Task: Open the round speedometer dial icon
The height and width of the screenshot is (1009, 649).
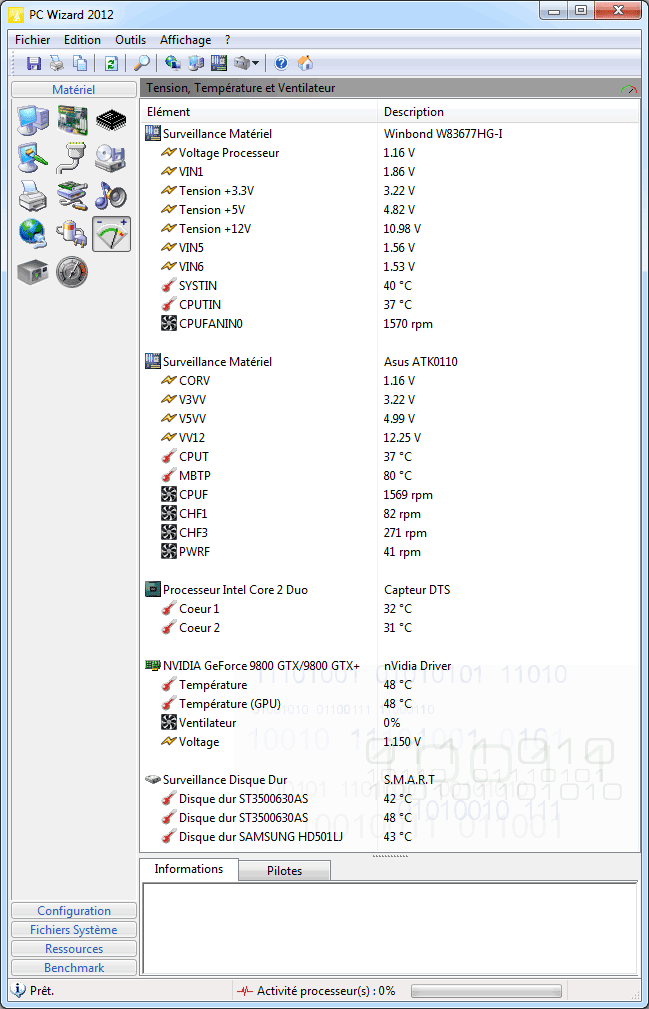Action: [72, 272]
